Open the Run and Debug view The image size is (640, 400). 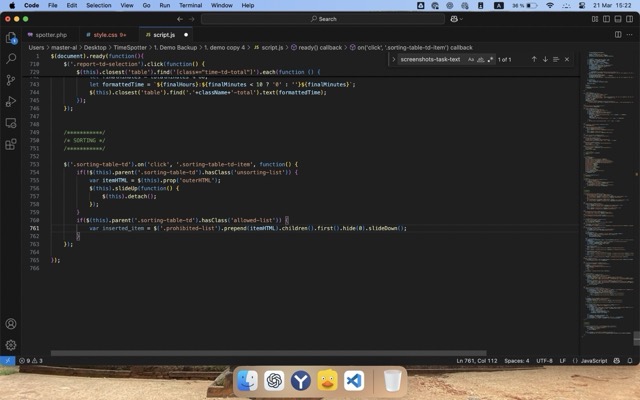[11, 101]
